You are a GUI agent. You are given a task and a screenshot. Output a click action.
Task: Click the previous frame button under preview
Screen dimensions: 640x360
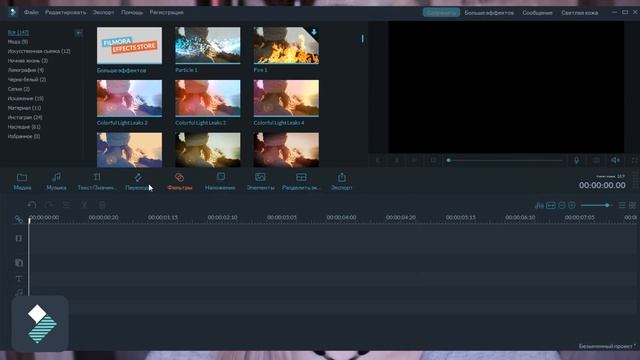378,160
